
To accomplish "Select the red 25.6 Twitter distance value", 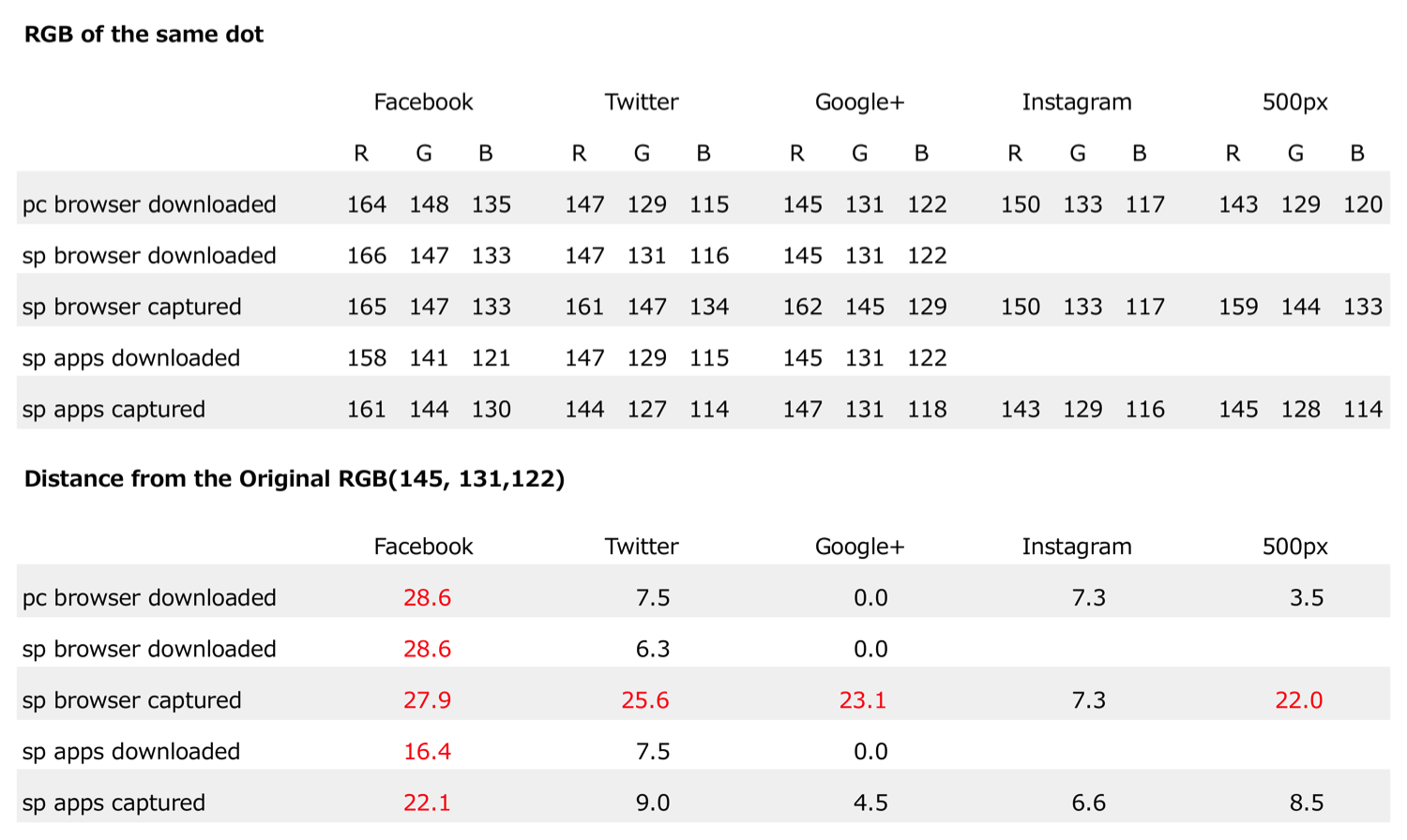I will point(645,700).
